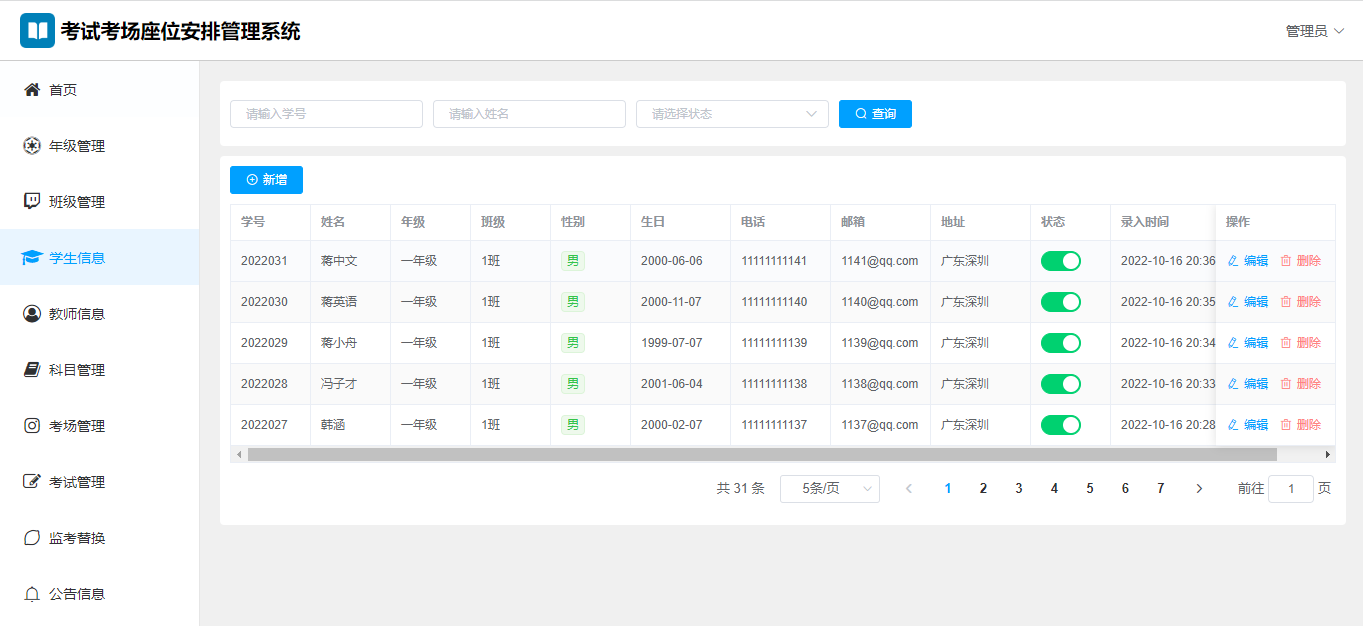Open the 管理员 user dropdown menu
Image resolution: width=1363 pixels, height=626 pixels.
pyautogui.click(x=1314, y=31)
